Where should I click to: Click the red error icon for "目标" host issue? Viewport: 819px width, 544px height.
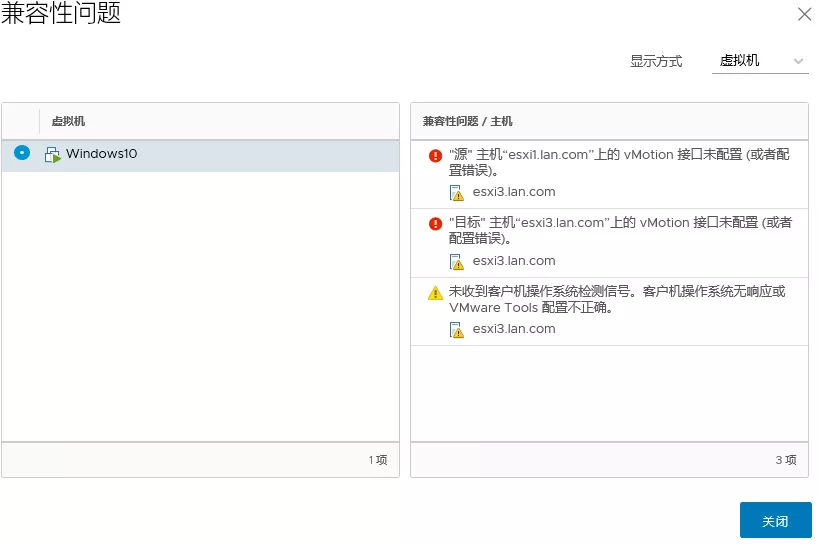[x=435, y=224]
